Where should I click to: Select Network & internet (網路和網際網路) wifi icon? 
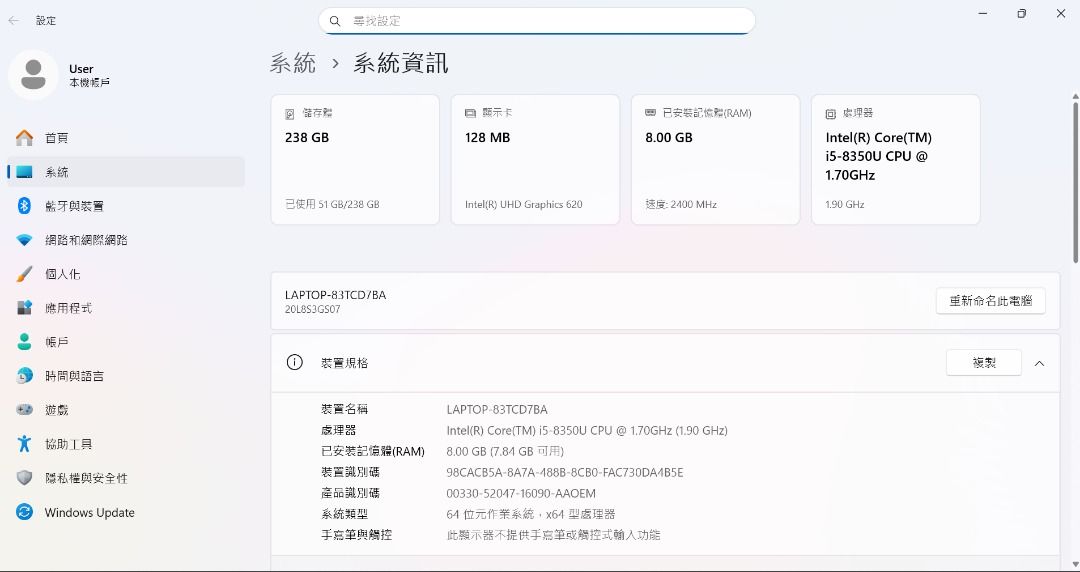tap(25, 240)
